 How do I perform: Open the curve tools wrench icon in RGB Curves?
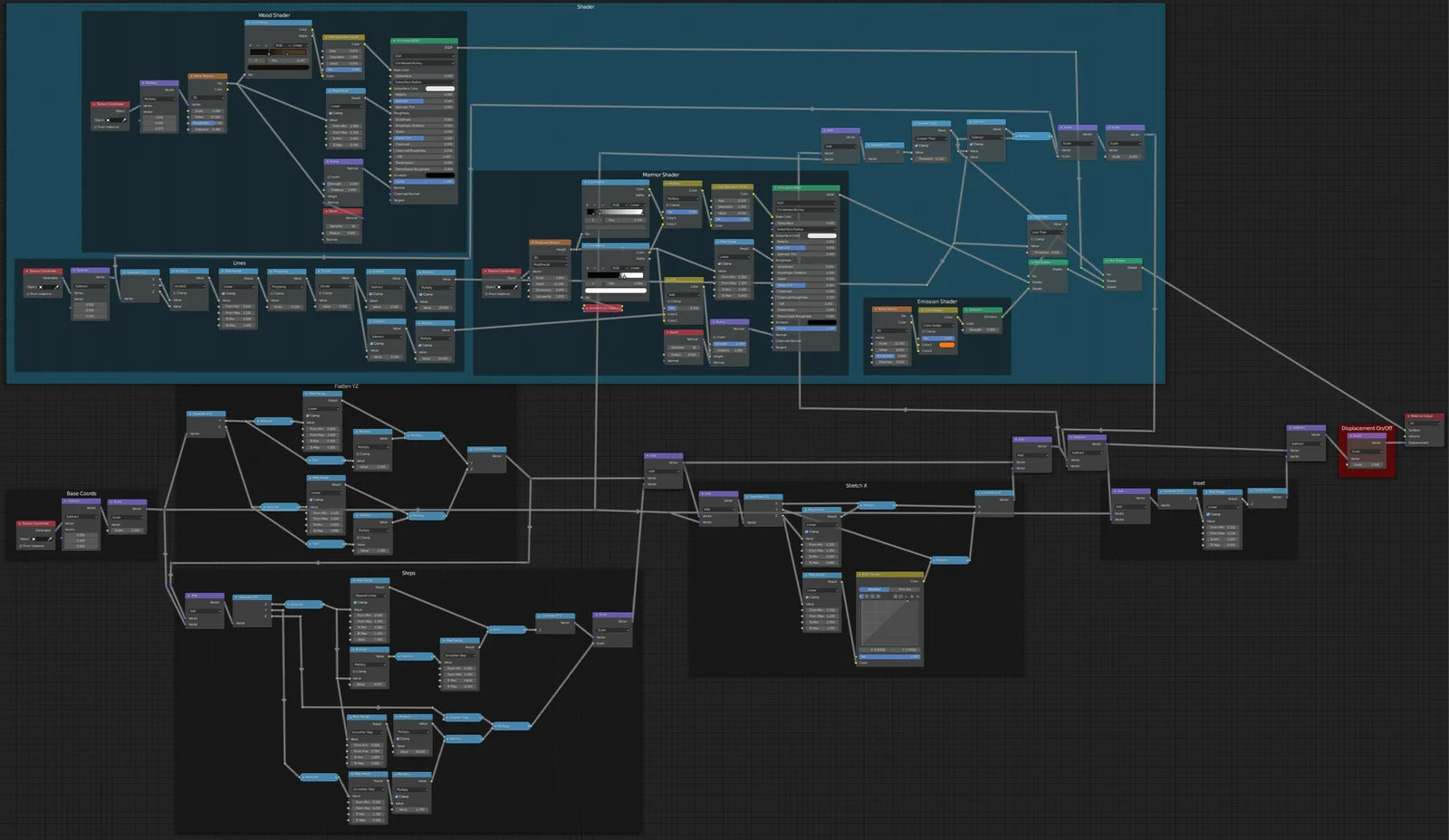pyautogui.click(x=907, y=597)
